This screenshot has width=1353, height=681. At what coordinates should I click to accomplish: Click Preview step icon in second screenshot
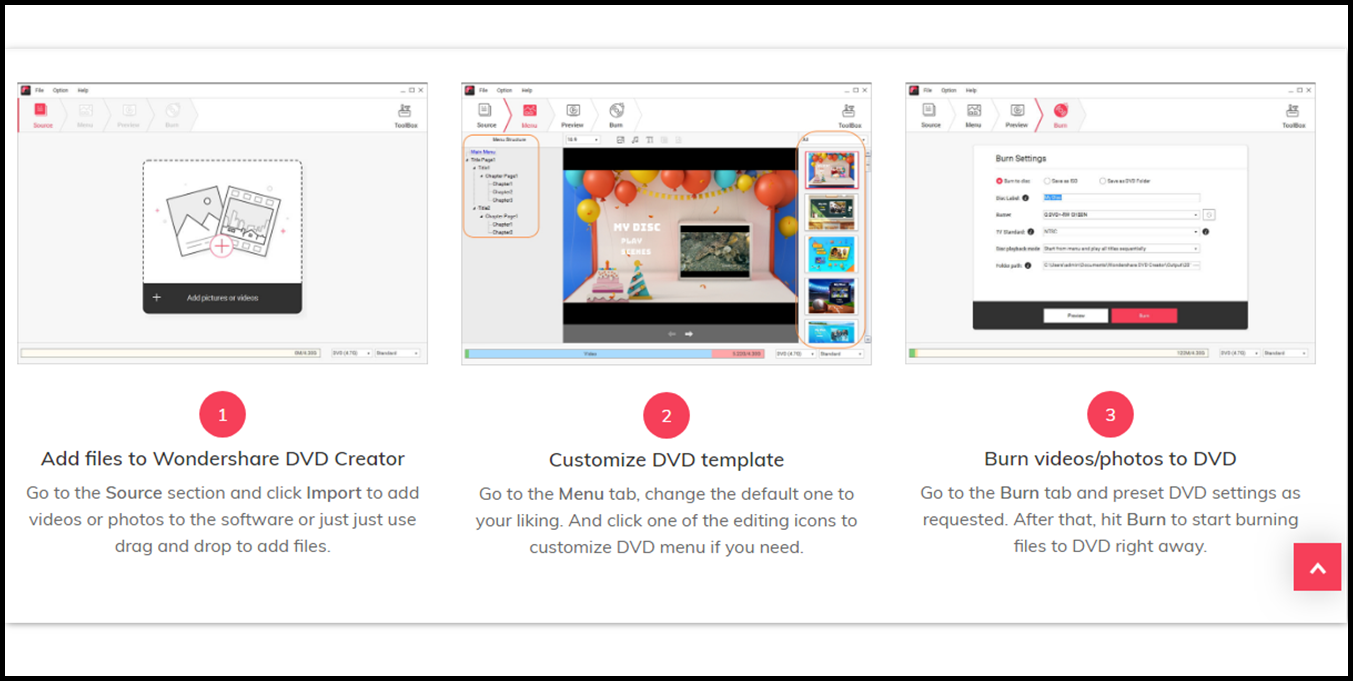(x=573, y=110)
